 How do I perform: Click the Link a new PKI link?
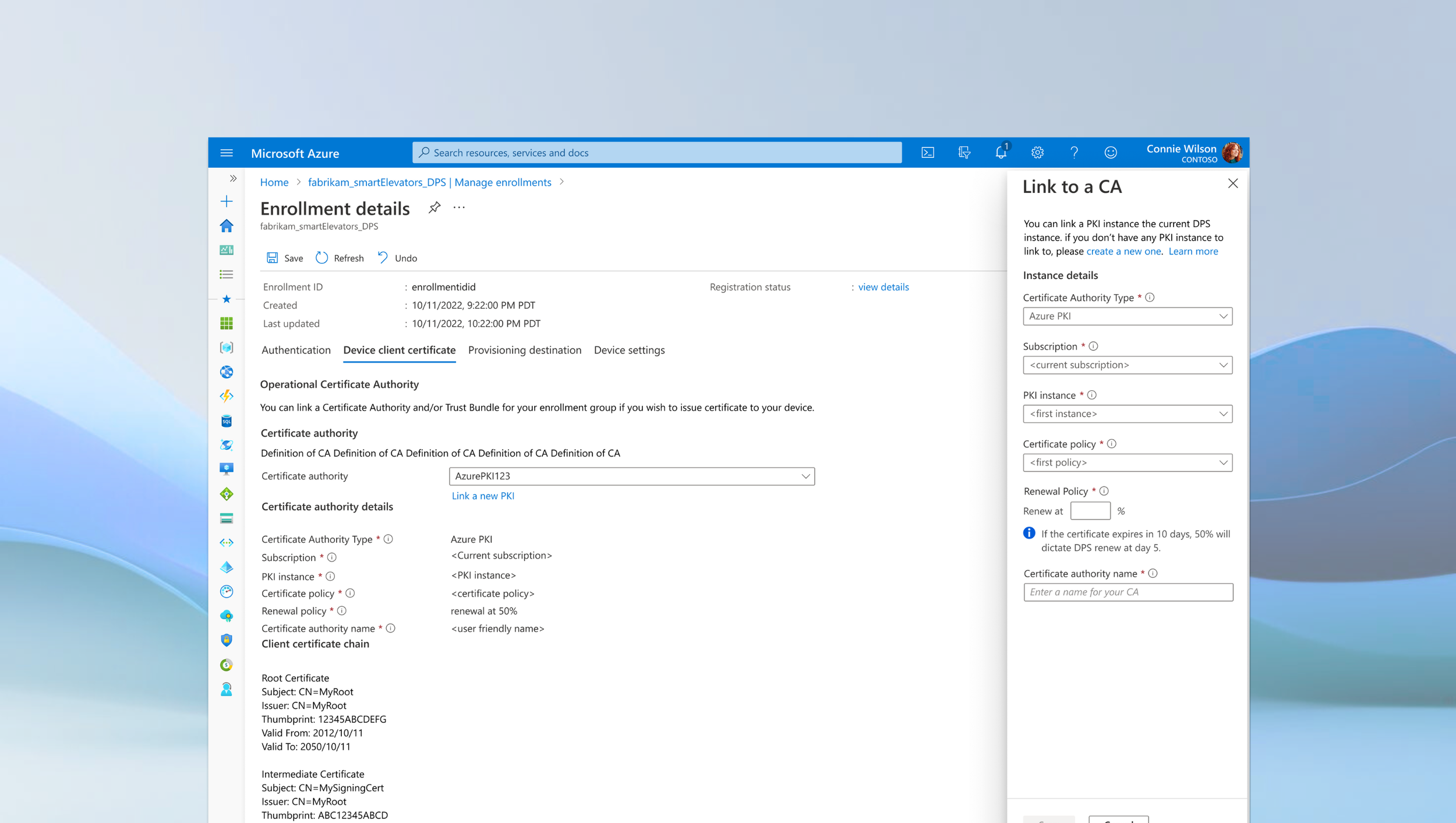coord(482,496)
